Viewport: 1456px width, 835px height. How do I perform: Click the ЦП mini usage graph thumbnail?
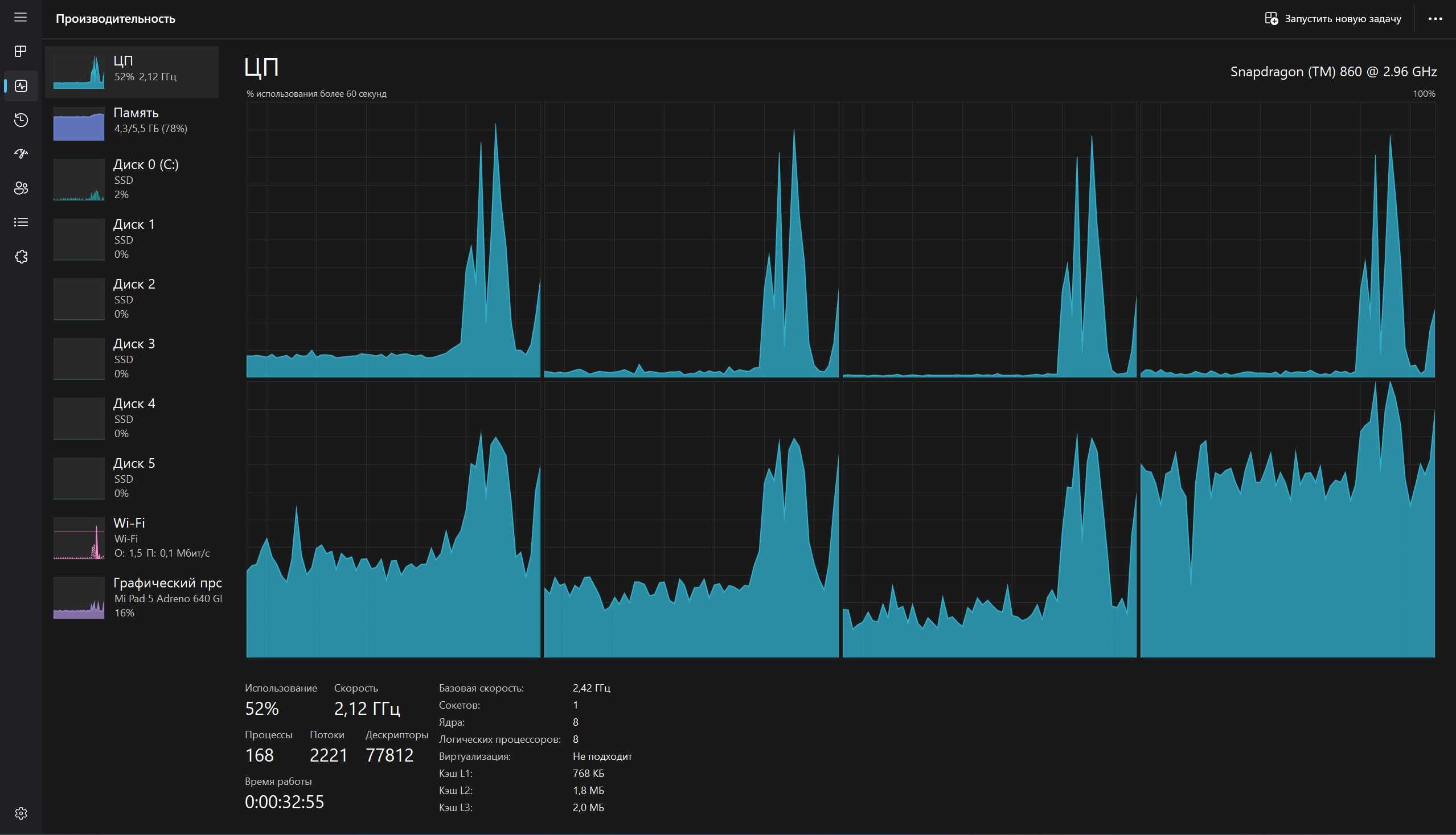(79, 72)
